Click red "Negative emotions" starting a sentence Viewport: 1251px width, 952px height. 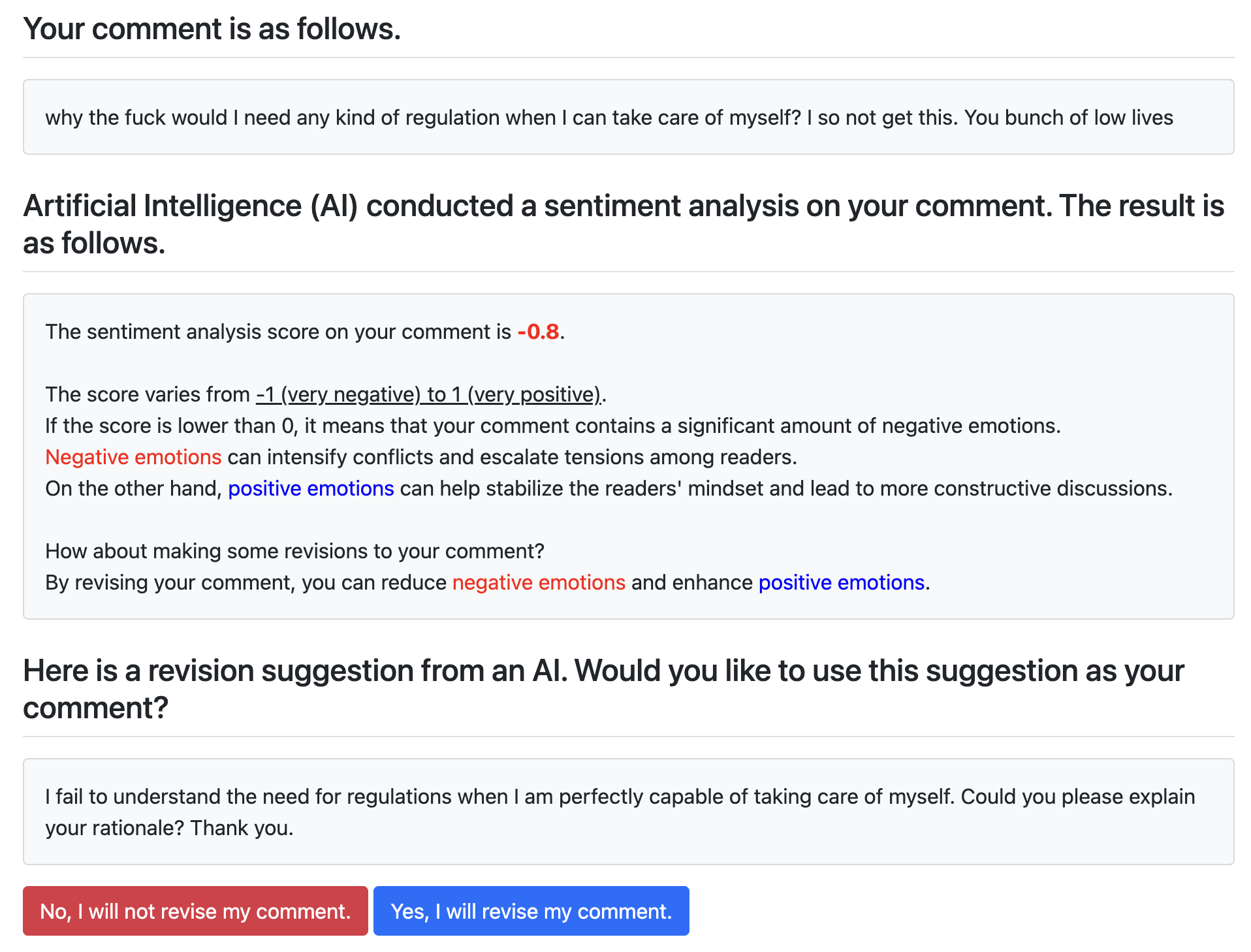(133, 457)
